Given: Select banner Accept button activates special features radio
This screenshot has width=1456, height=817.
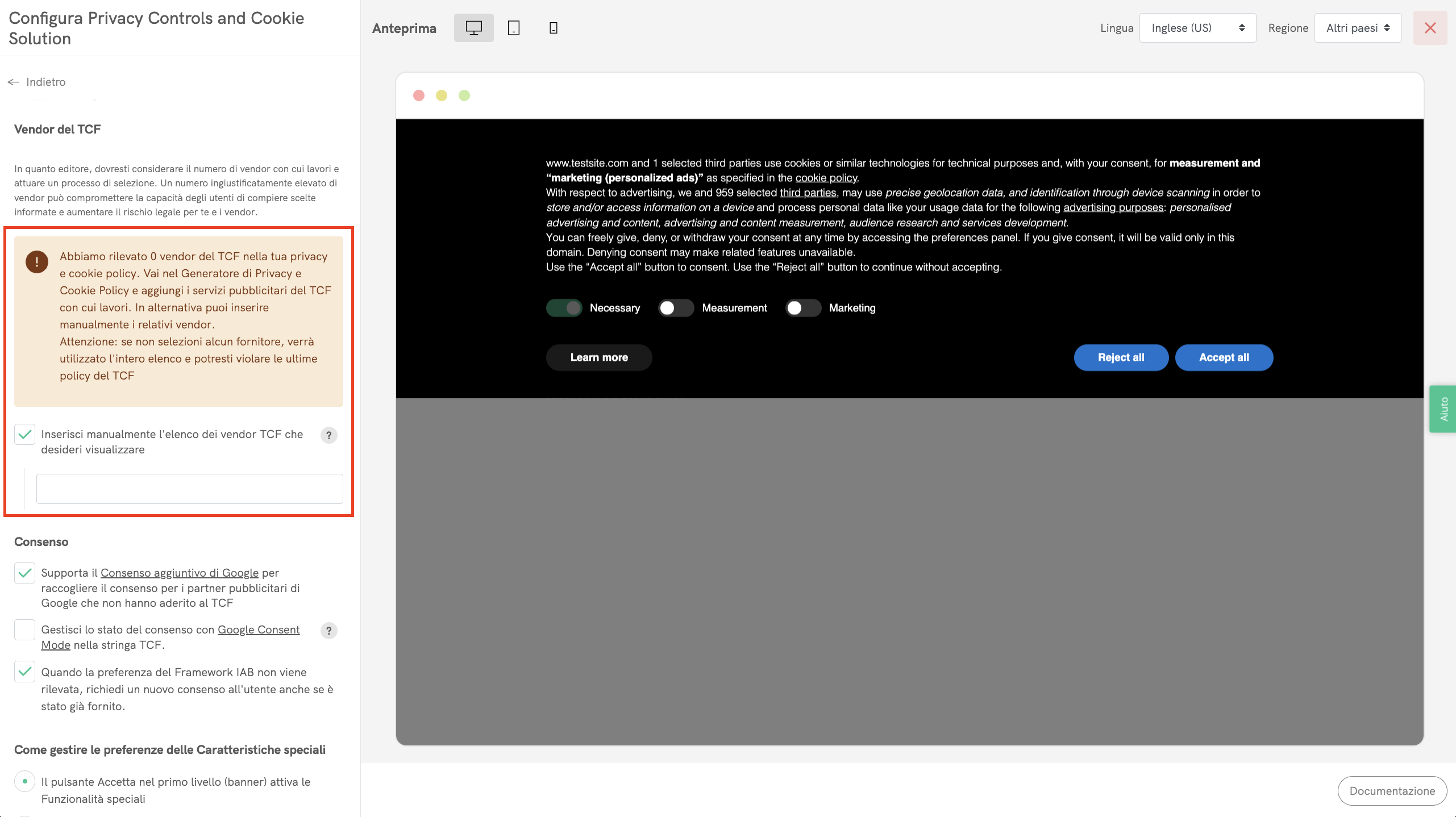Looking at the screenshot, I should (25, 781).
